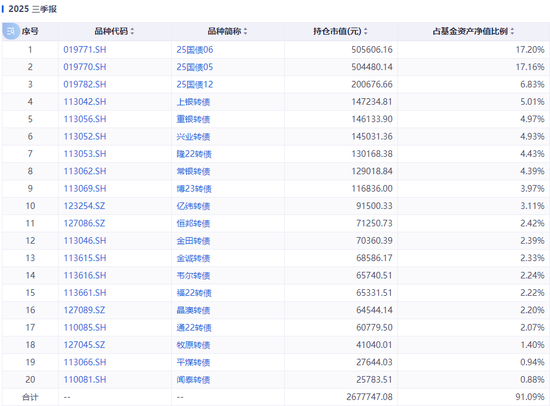550x406 pixels.
Task: Click the table settings icon beside 序号
Action: [x=11, y=31]
